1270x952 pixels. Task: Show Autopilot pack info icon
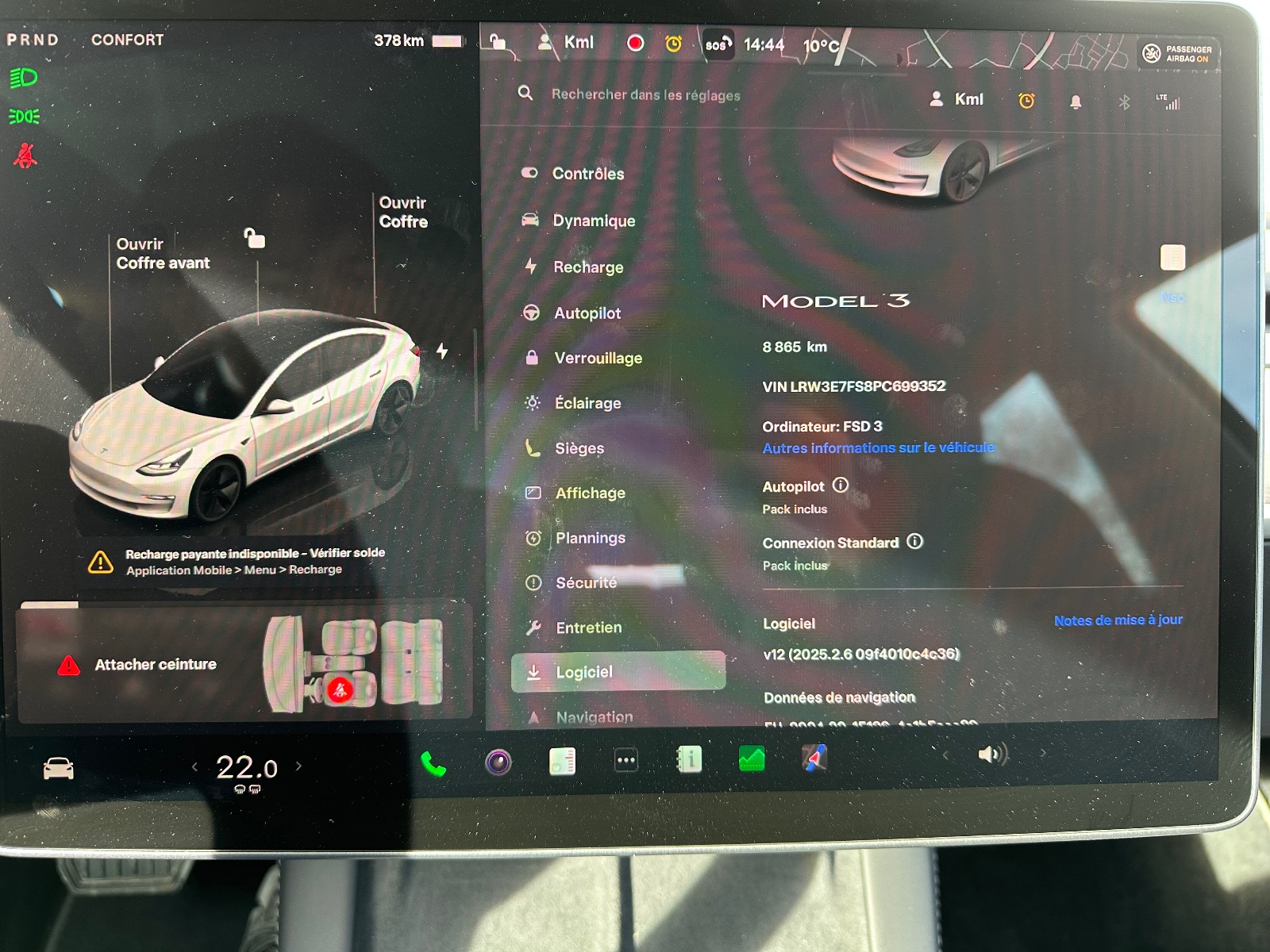[841, 486]
